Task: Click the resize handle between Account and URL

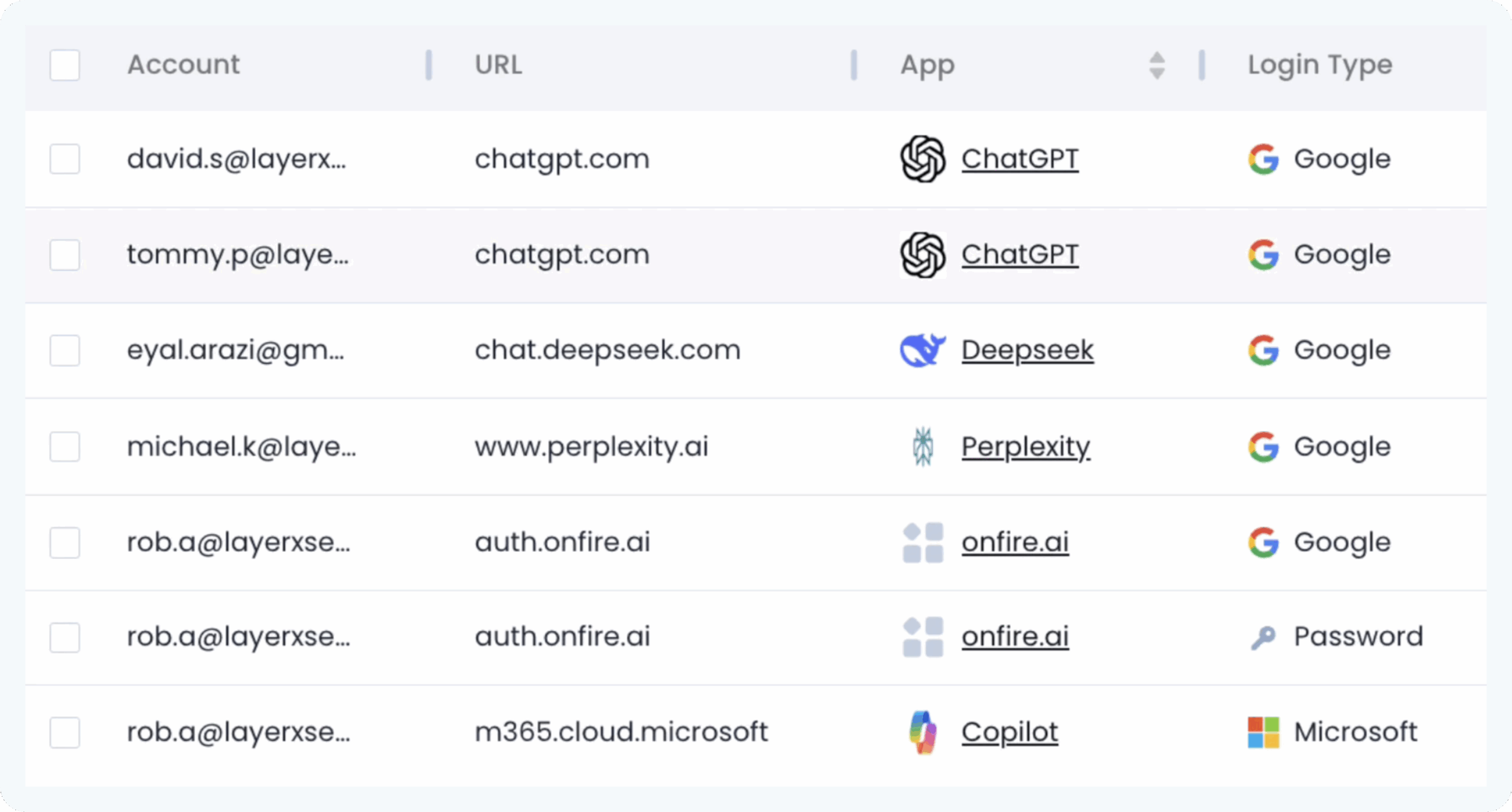Action: (429, 65)
